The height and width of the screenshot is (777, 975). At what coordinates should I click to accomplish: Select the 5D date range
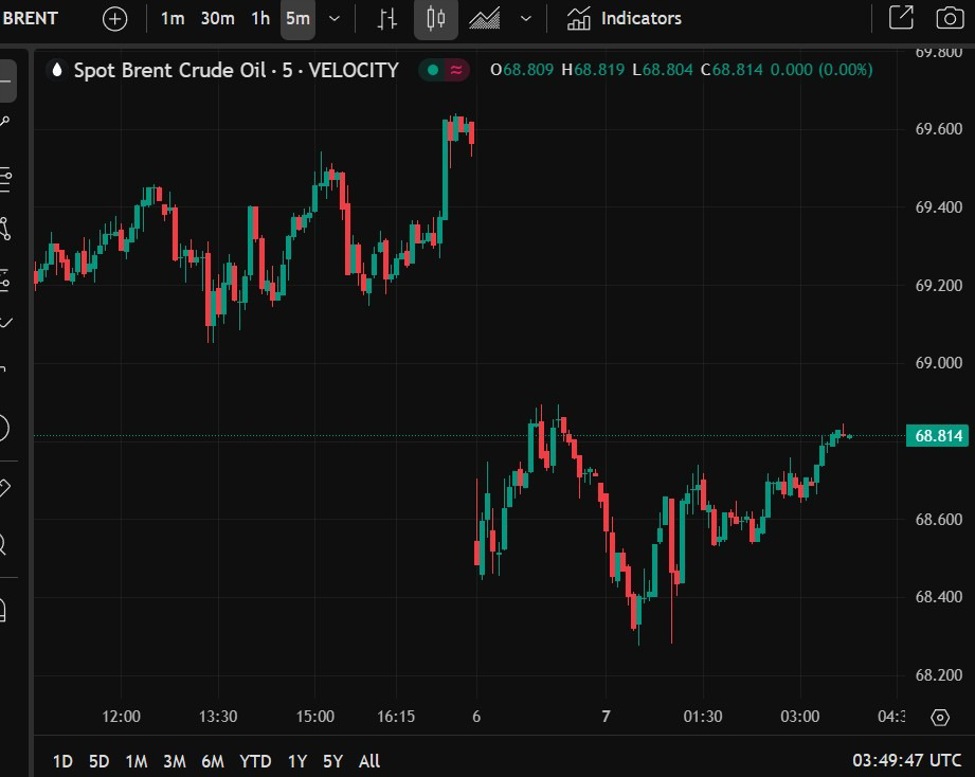tap(98, 761)
